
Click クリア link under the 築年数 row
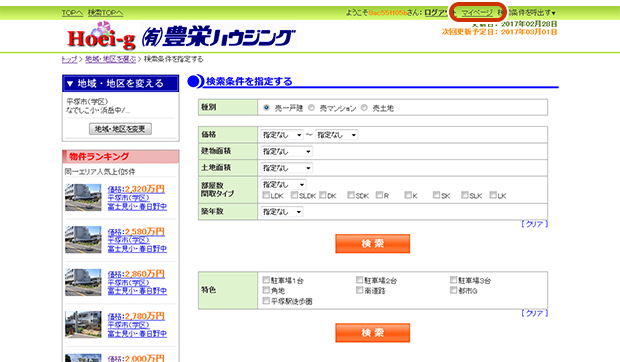tap(535, 224)
